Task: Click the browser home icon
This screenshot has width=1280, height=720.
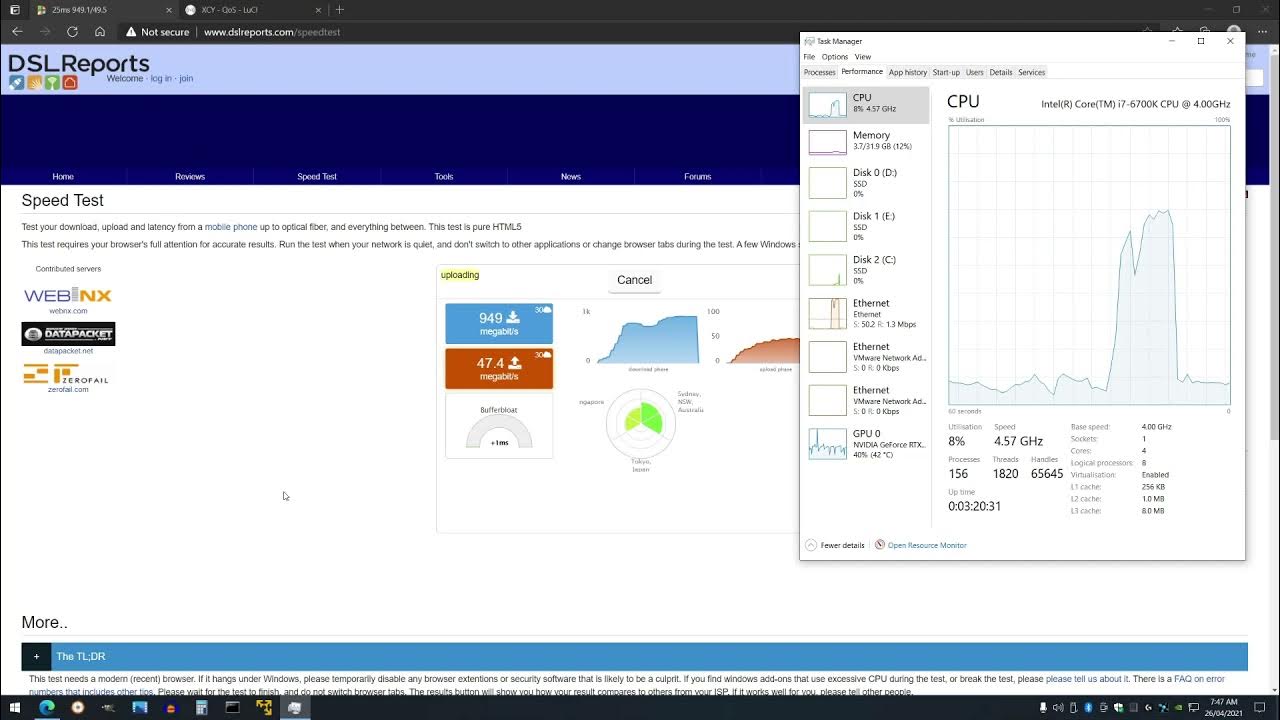Action: [x=100, y=32]
